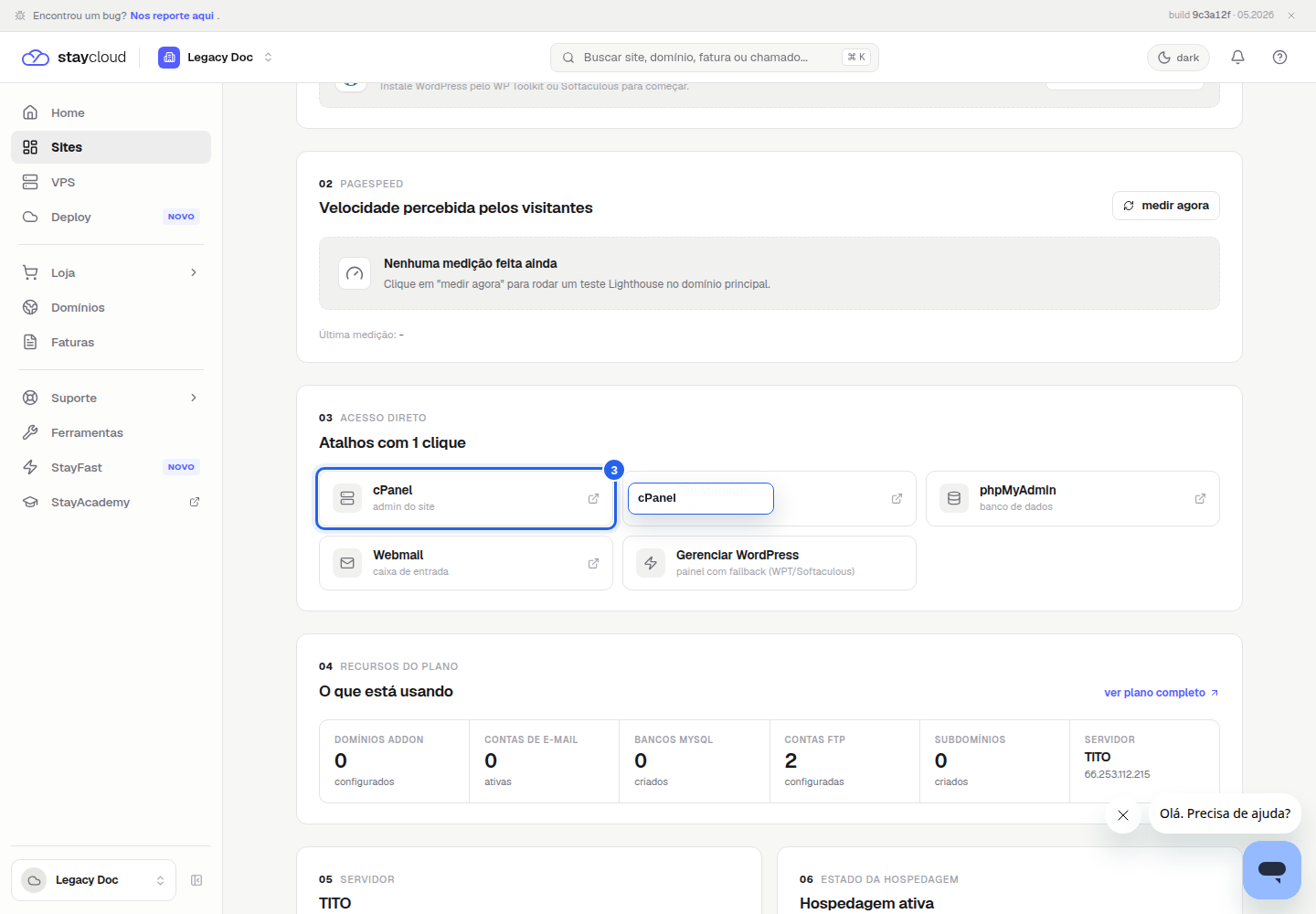
Task: Open StayFast in the sidebar
Action: (111, 467)
